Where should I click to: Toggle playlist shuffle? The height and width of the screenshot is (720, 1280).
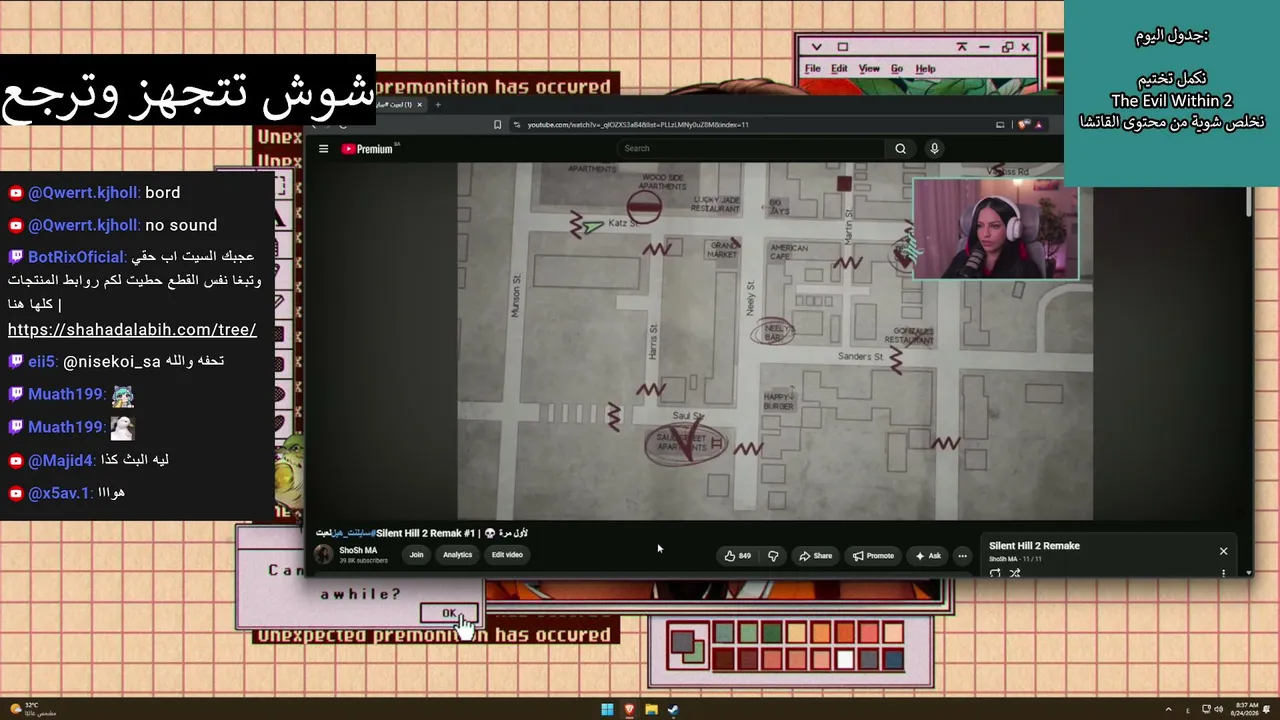[x=1015, y=573]
